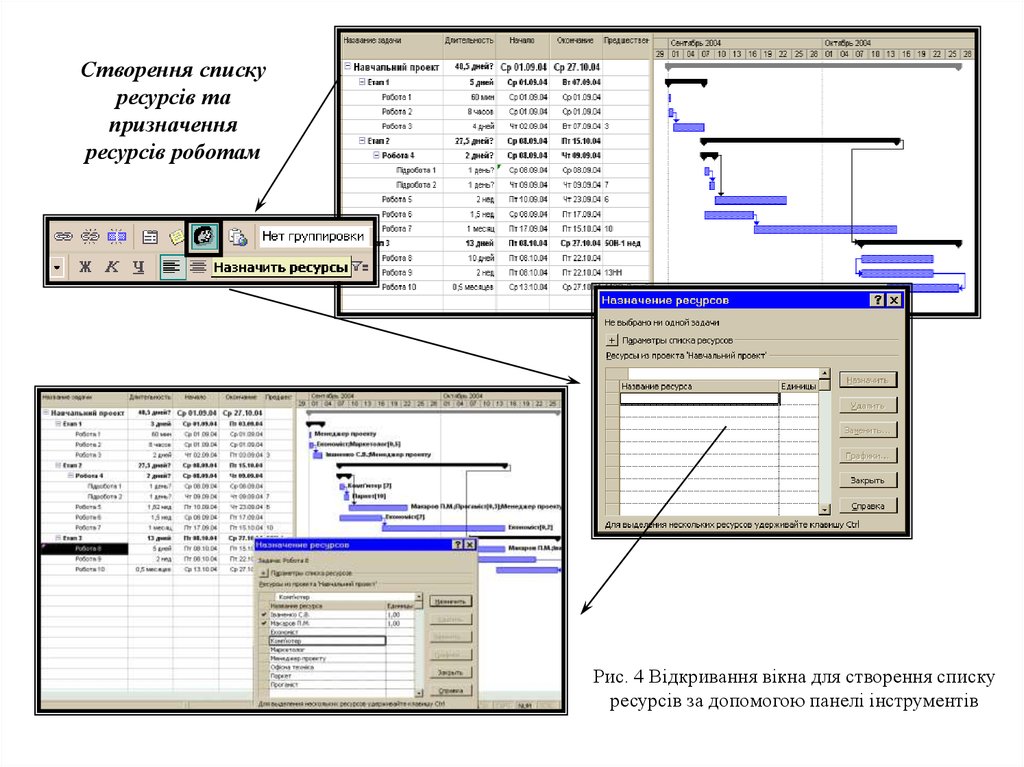This screenshot has height=767, width=1024.
Task: Click 'Название ресурса' header in large dialog
Action: click(x=699, y=386)
